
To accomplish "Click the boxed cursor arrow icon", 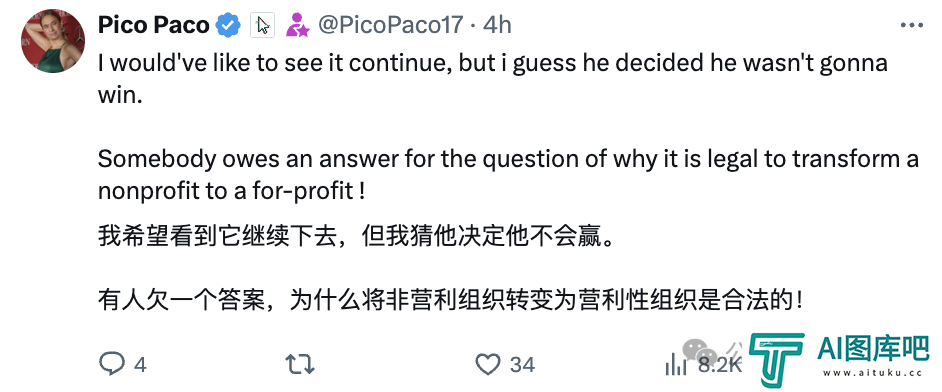I will (x=263, y=25).
